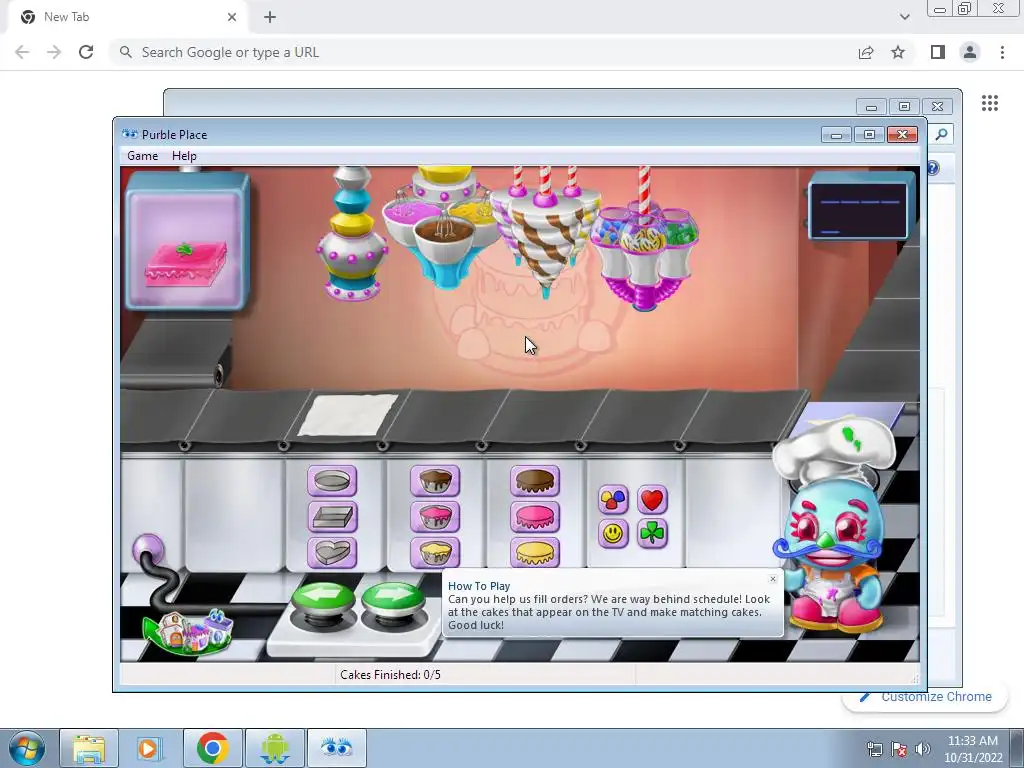Push the green right-arrow conveyor button
1024x768 pixels.
pyautogui.click(x=392, y=602)
